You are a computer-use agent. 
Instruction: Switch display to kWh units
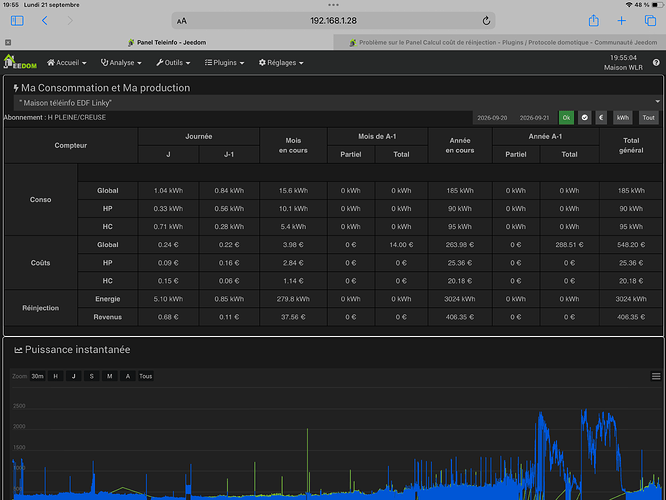623,118
